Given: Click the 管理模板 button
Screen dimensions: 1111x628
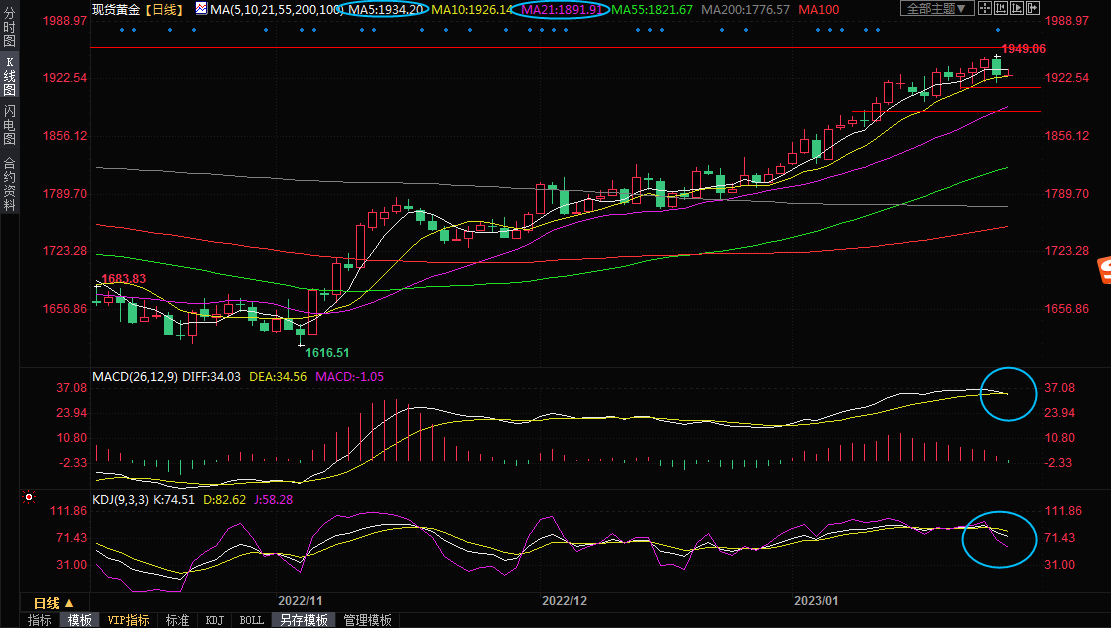Looking at the screenshot, I should (x=367, y=620).
